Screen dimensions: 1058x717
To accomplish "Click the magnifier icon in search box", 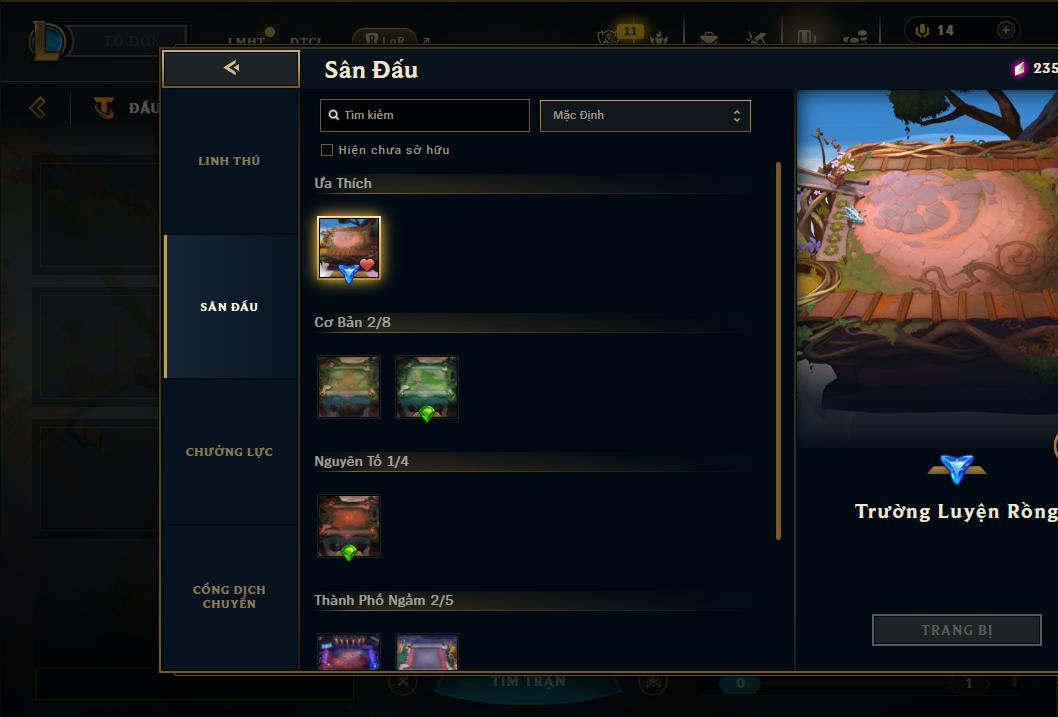I will point(333,115).
